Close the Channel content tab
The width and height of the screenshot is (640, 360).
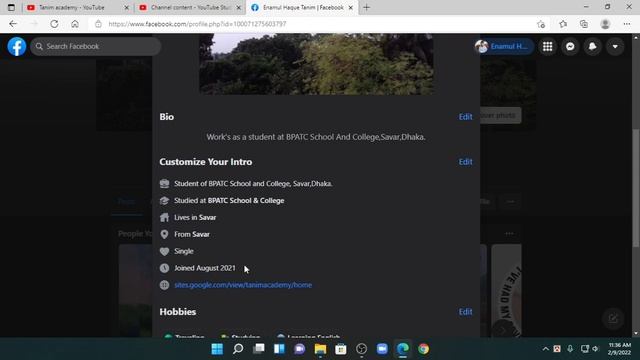(238, 7)
